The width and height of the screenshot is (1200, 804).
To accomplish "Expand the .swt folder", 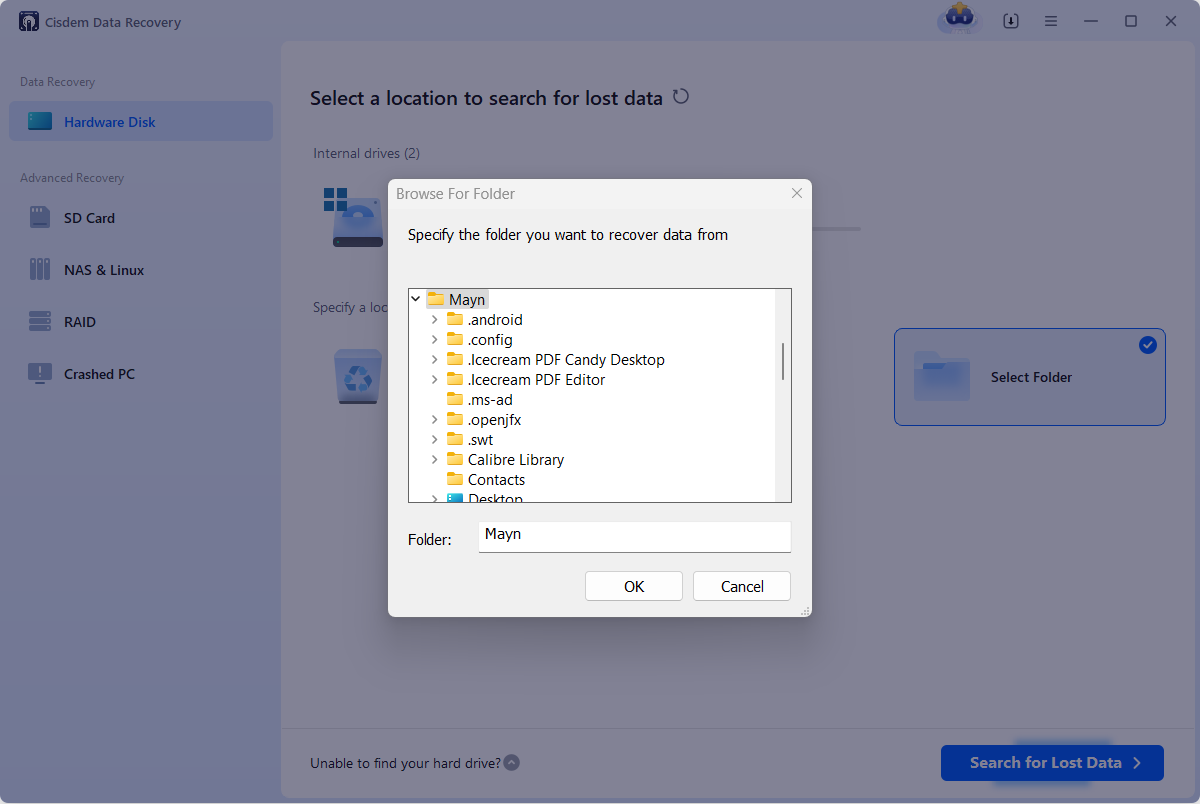I will tap(435, 439).
